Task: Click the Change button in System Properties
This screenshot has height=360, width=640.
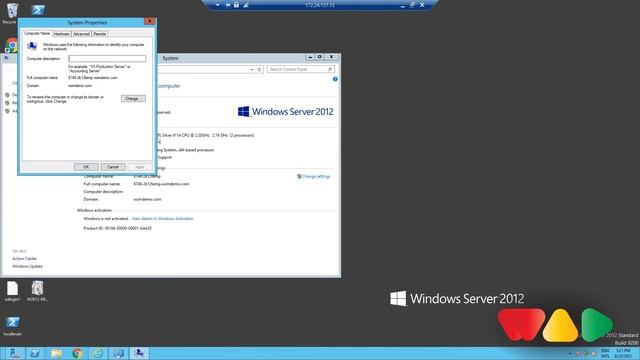Action: tap(133, 99)
